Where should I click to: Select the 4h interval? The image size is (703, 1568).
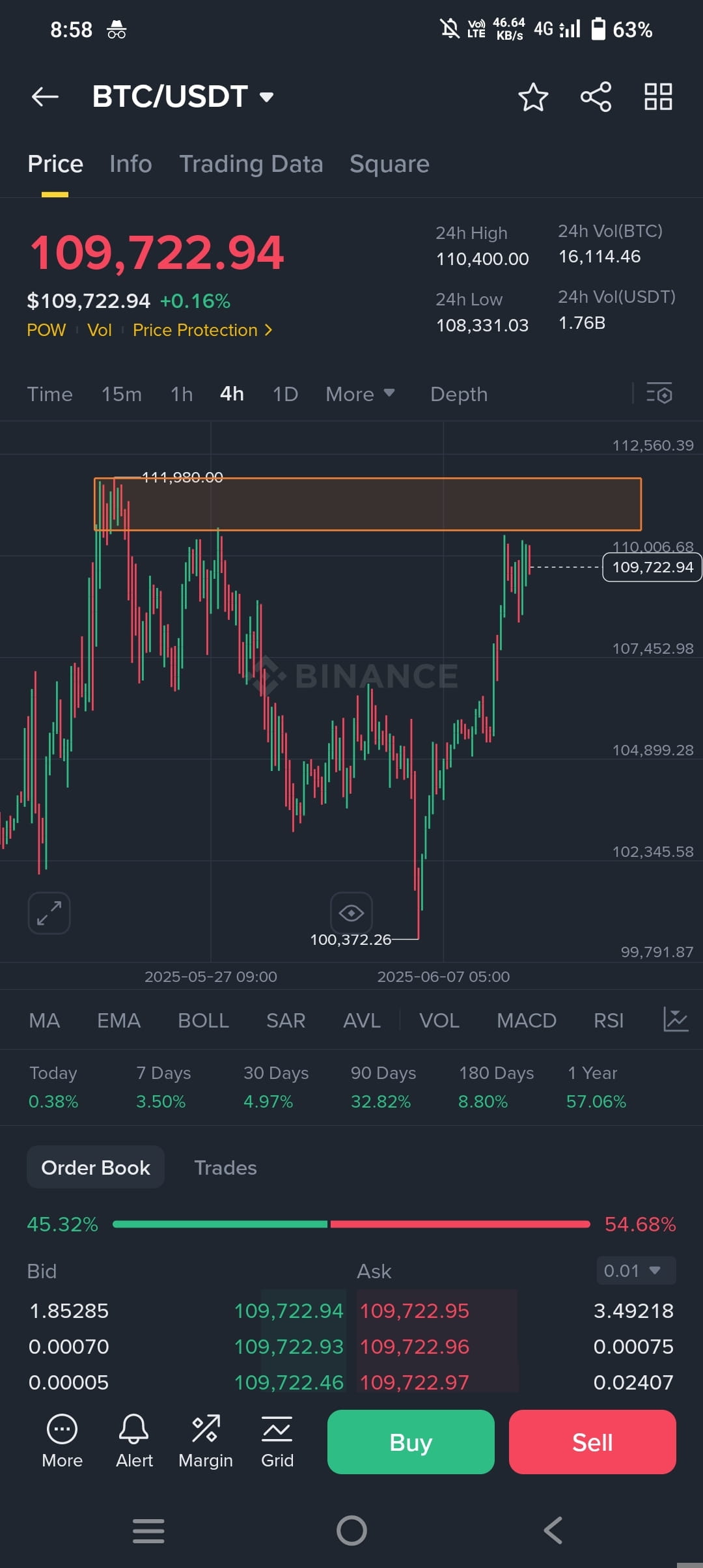[232, 394]
